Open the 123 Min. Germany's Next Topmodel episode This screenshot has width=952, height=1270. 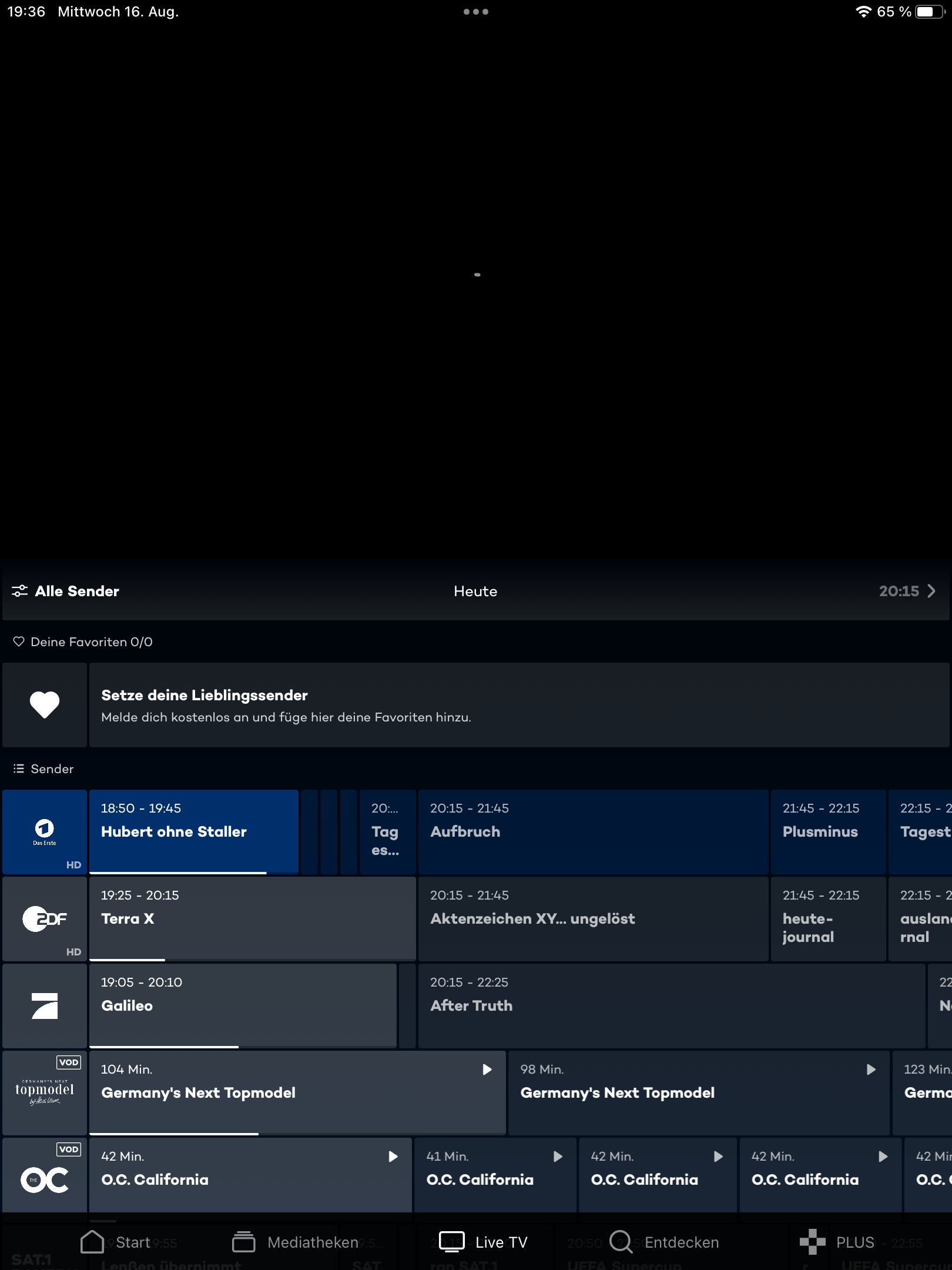pyautogui.click(x=922, y=1093)
